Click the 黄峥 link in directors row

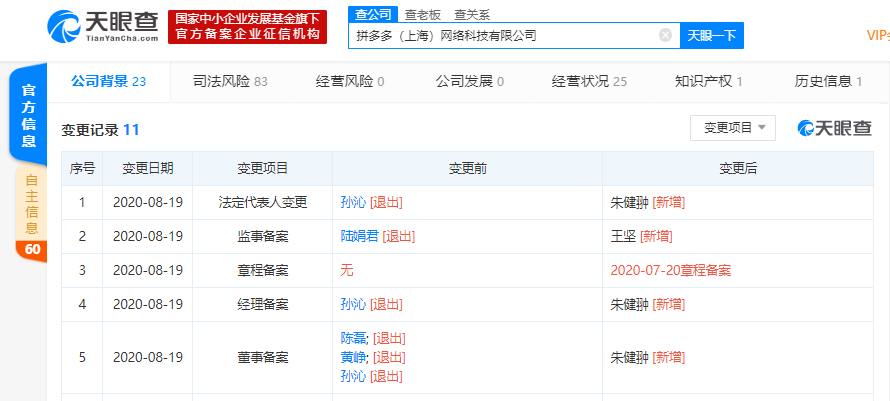353,357
